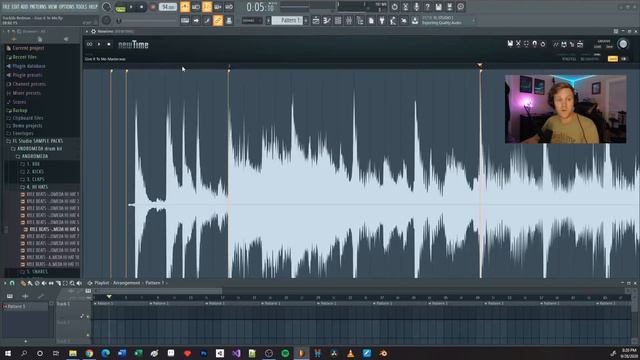Open the snap selector dropdown
This screenshot has height=360, width=640.
tap(251, 20)
